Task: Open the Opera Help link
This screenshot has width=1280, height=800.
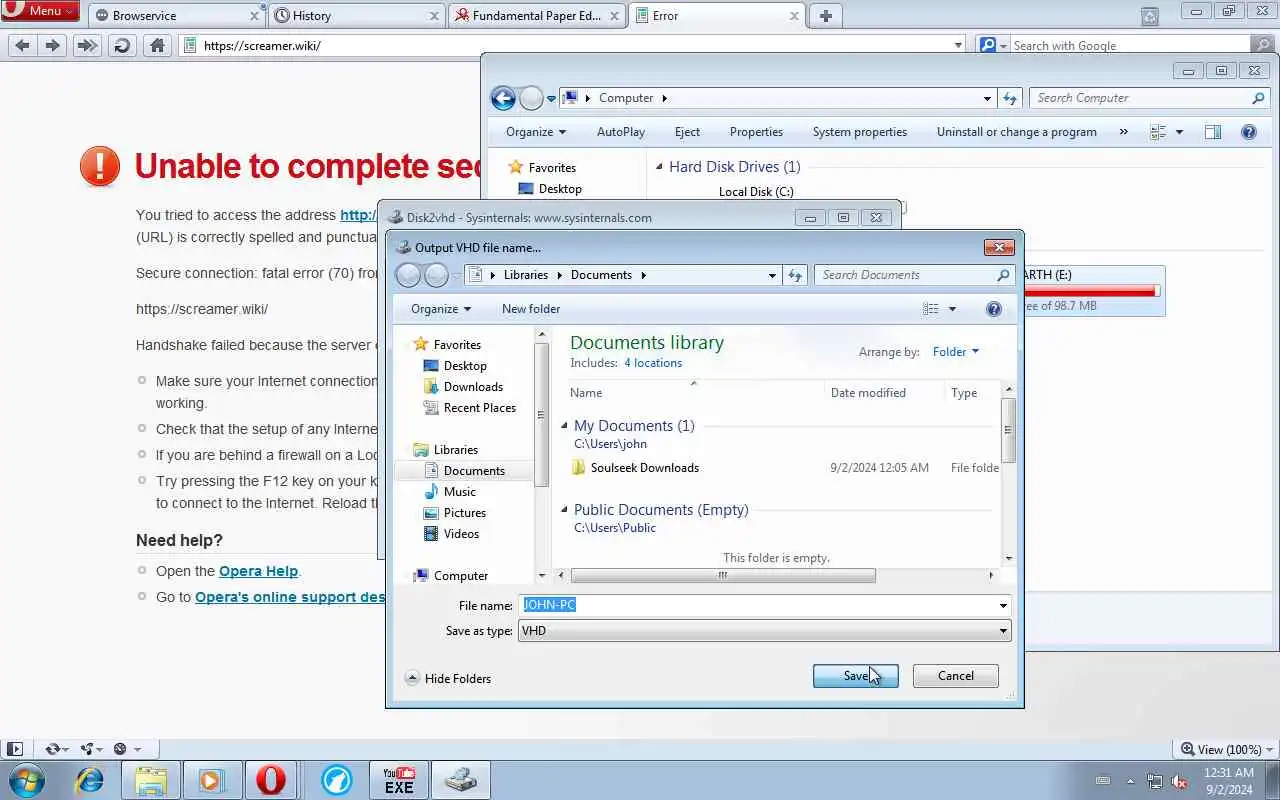Action: click(x=258, y=571)
